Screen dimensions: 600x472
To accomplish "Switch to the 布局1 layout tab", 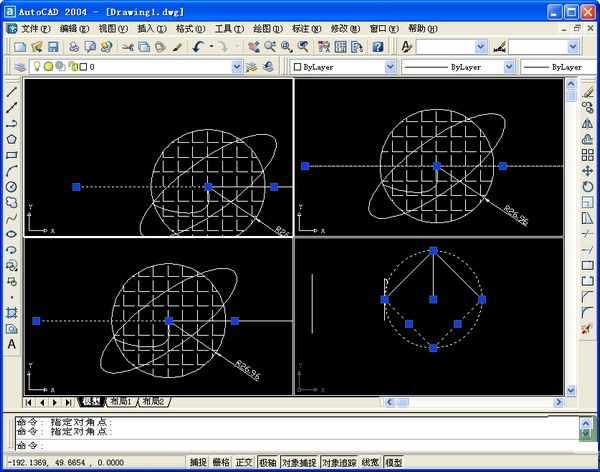I will [121, 401].
